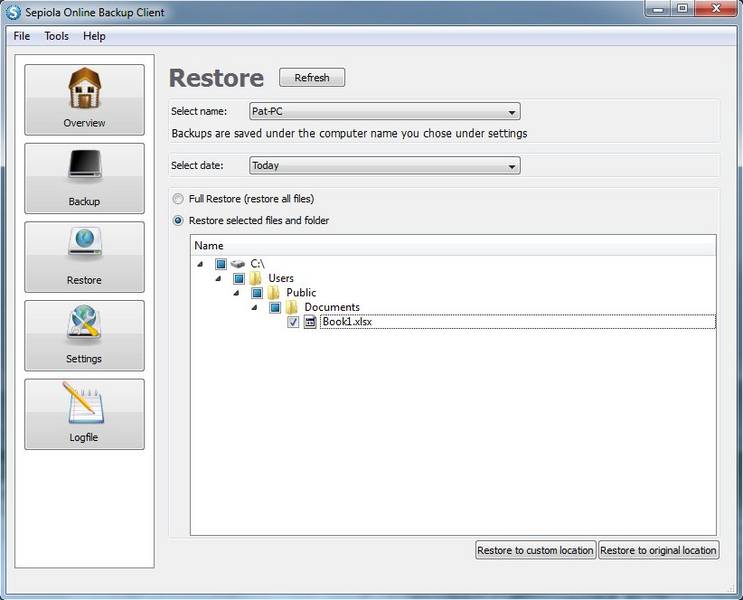Click the Name column header

pyautogui.click(x=453, y=245)
